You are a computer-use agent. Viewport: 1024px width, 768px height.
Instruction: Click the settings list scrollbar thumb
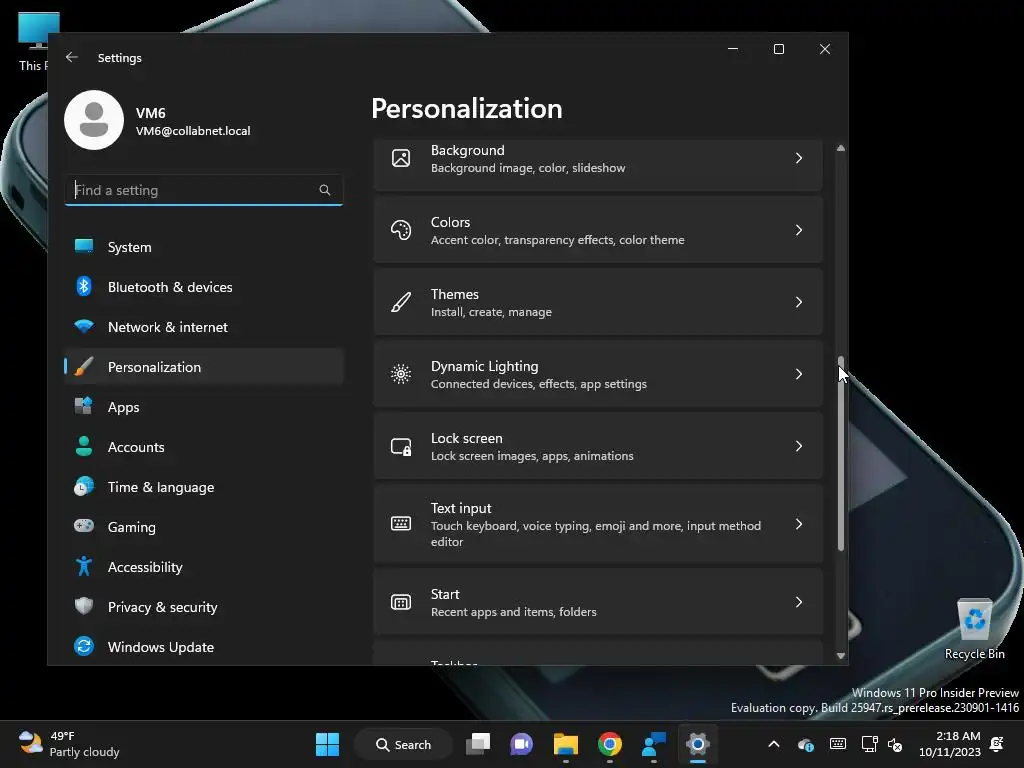pyautogui.click(x=840, y=453)
